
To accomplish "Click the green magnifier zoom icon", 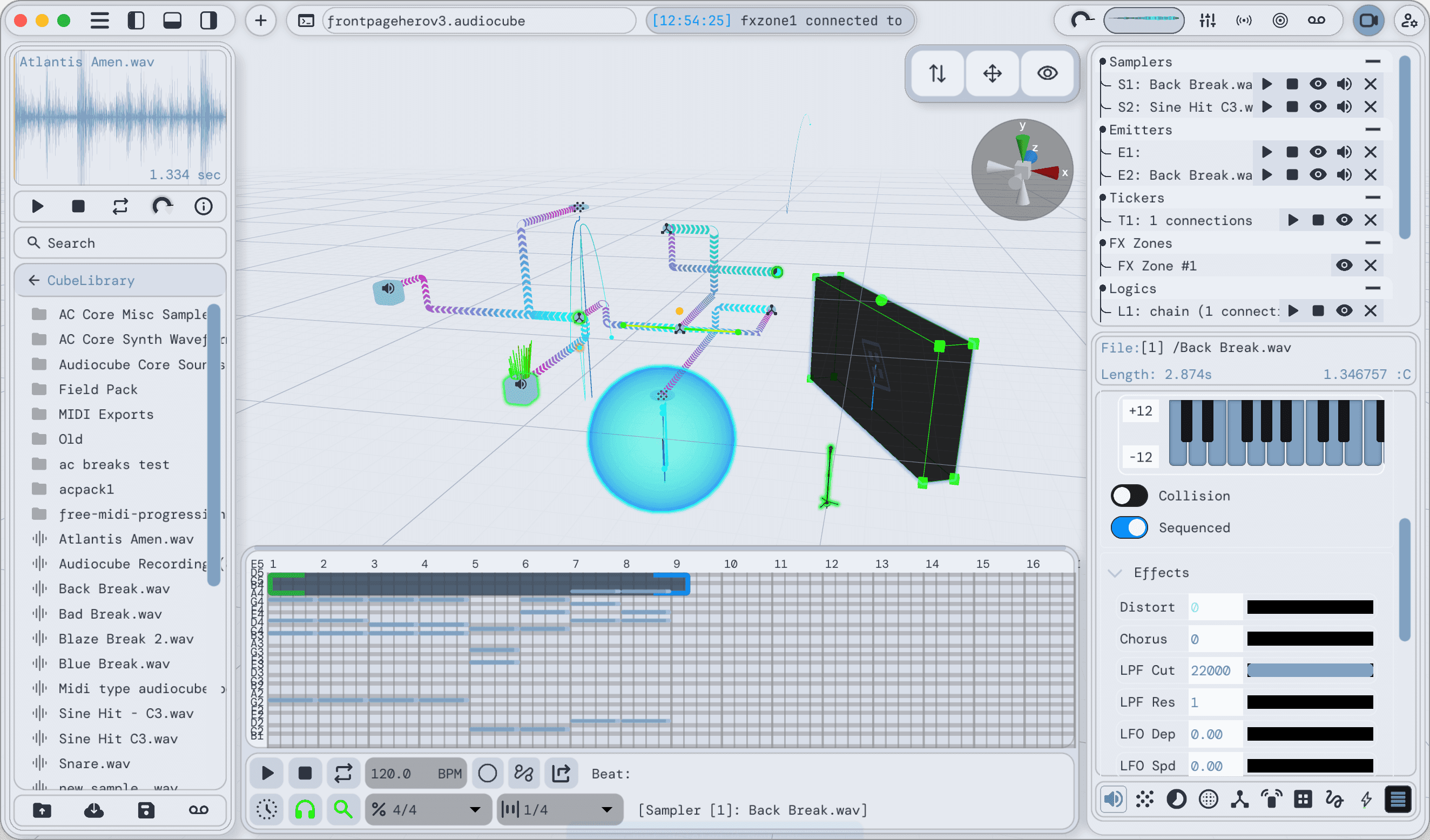I will (x=343, y=809).
